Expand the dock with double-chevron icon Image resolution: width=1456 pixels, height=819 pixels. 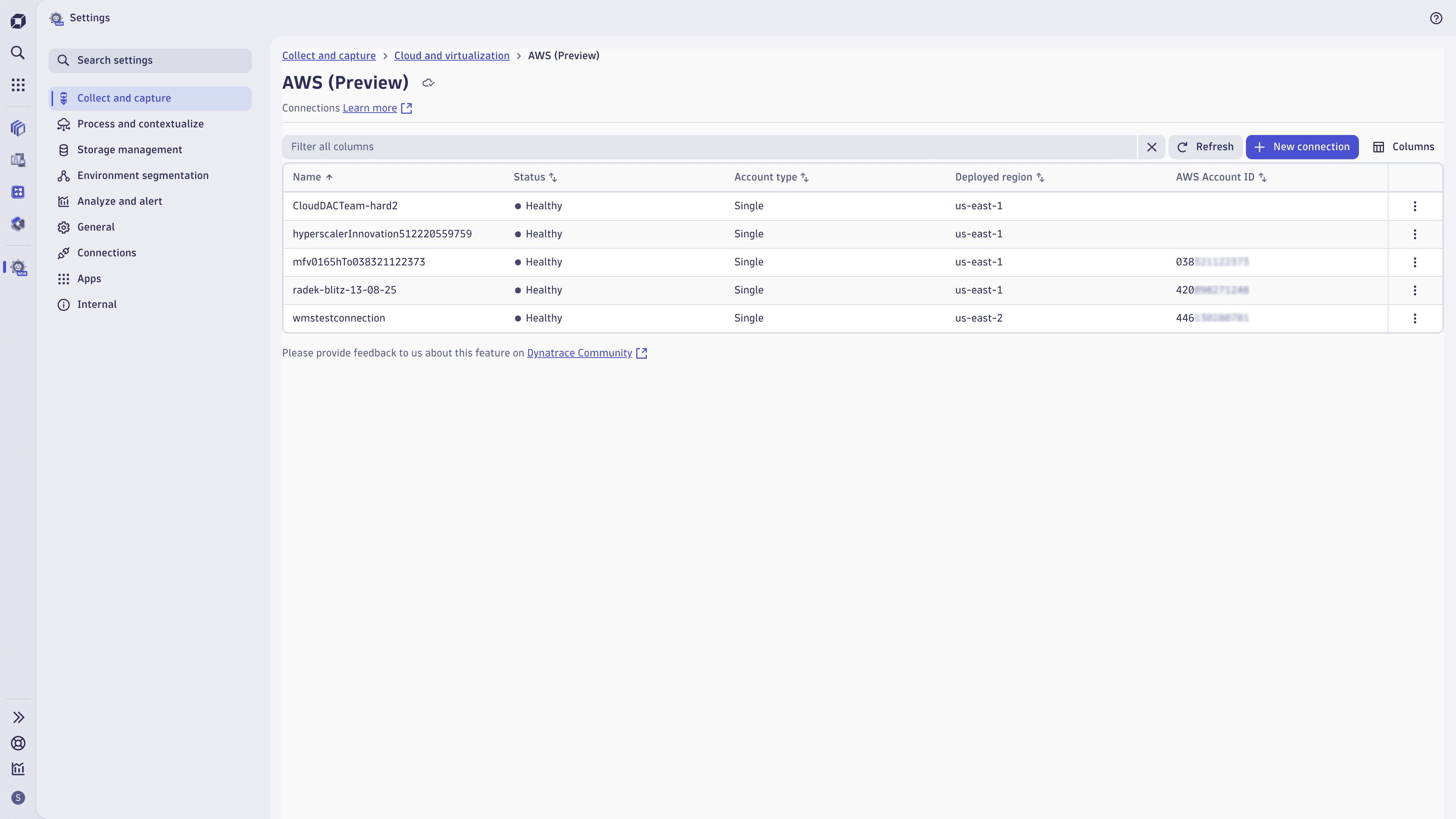[x=18, y=717]
